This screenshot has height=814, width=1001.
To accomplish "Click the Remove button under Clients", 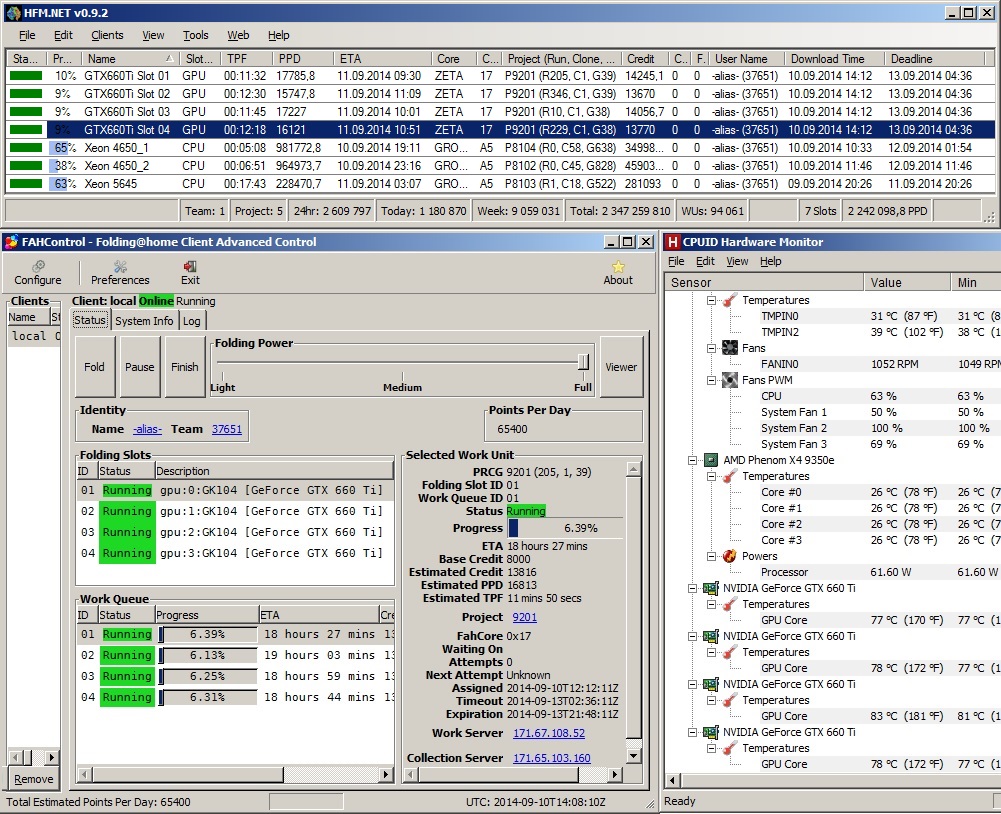I will coord(34,780).
